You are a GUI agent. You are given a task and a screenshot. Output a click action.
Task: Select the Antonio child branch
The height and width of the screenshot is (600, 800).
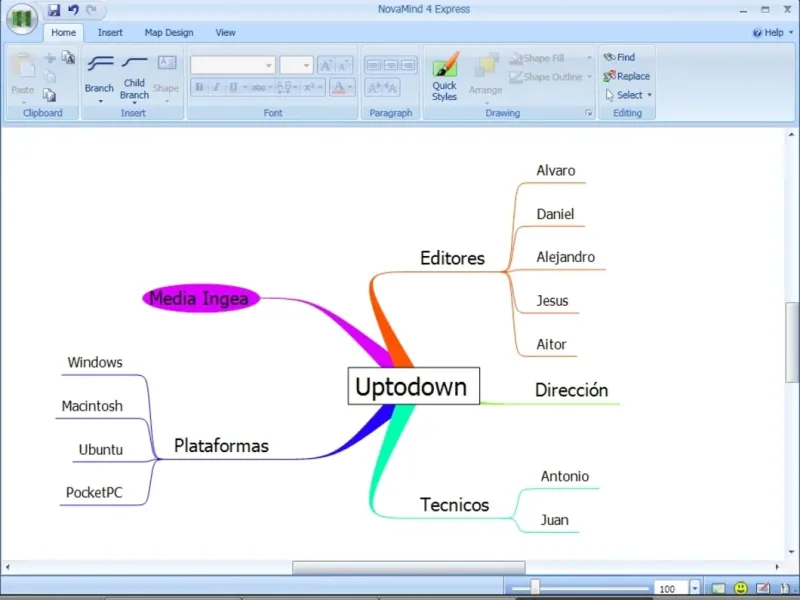pos(565,476)
